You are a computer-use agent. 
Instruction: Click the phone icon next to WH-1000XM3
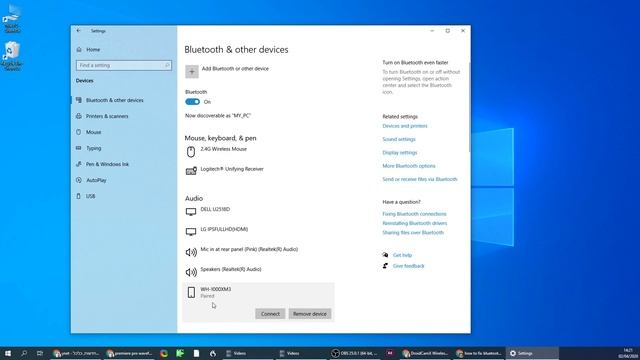[191, 292]
